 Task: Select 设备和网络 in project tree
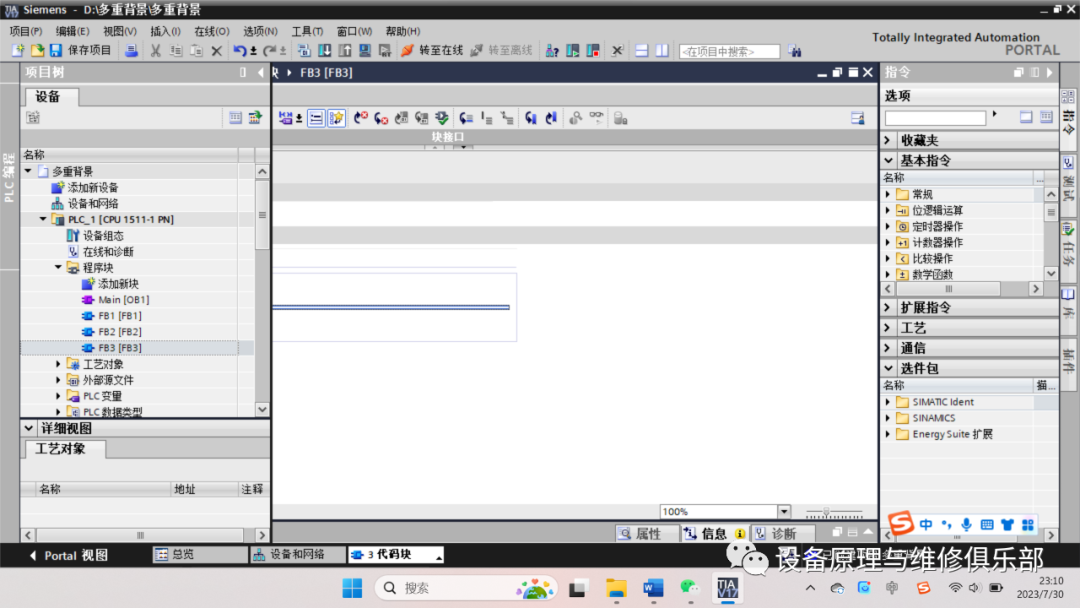(92, 203)
